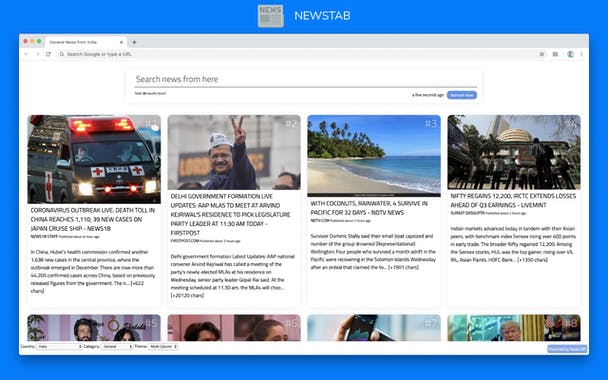
Task: Click the Survivor Dominic Stally summary text
Action: (373, 252)
